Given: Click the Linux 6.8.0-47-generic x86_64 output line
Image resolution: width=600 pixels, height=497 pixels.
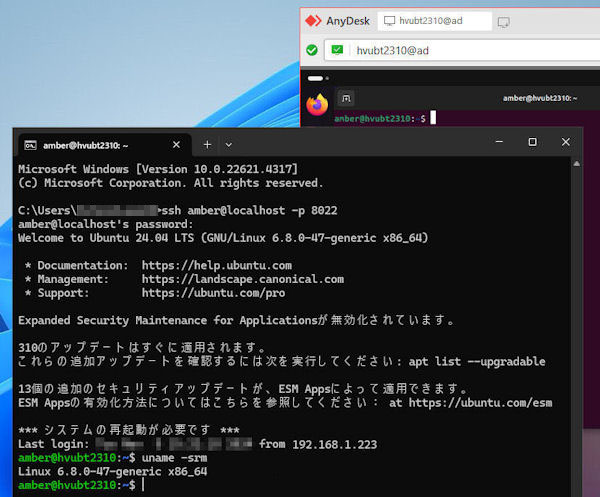Looking at the screenshot, I should point(112,471).
